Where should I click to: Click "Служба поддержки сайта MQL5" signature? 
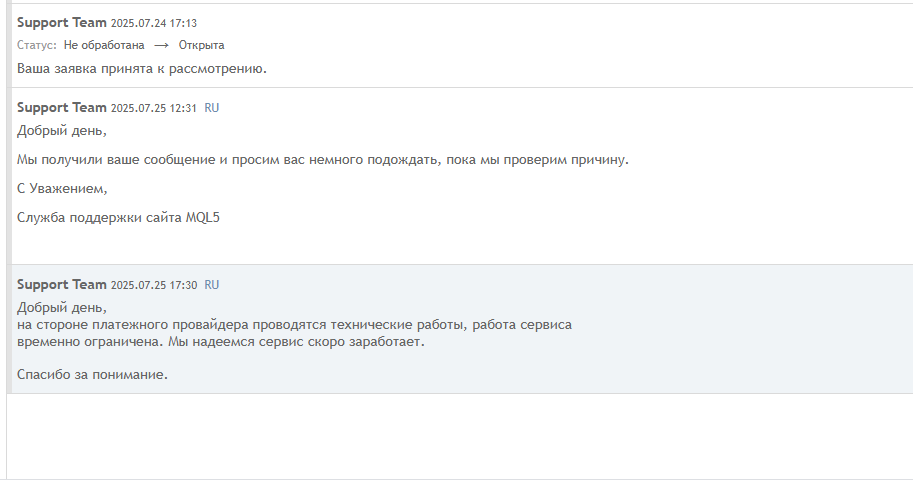[x=118, y=217]
